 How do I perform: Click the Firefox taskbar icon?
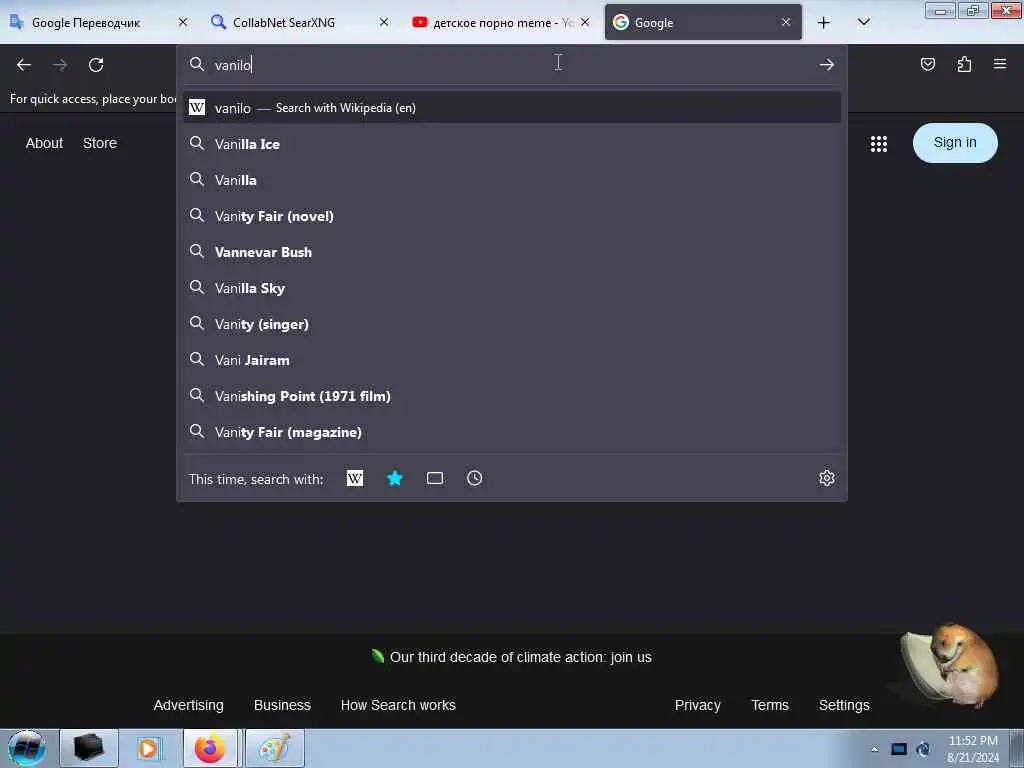point(210,748)
